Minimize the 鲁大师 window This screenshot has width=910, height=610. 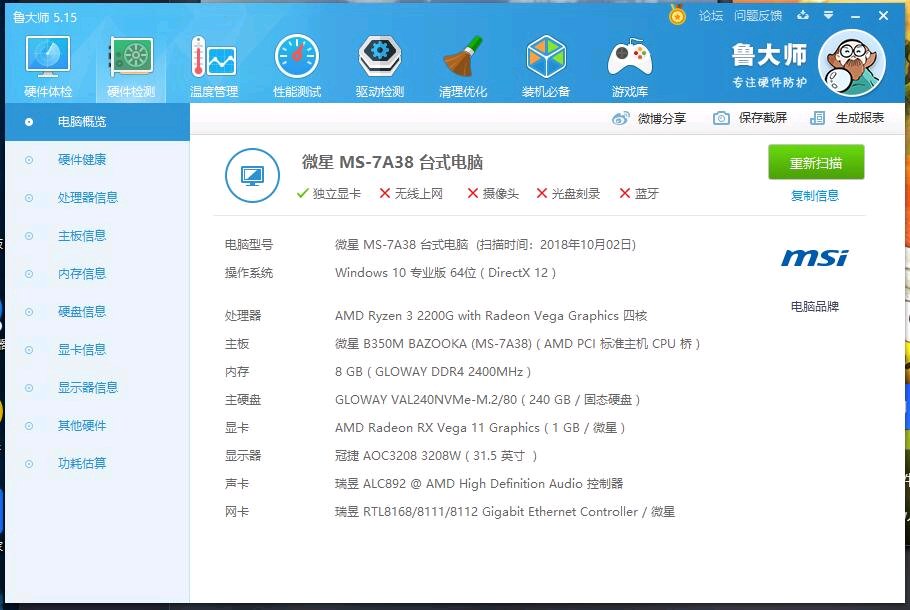(x=855, y=16)
